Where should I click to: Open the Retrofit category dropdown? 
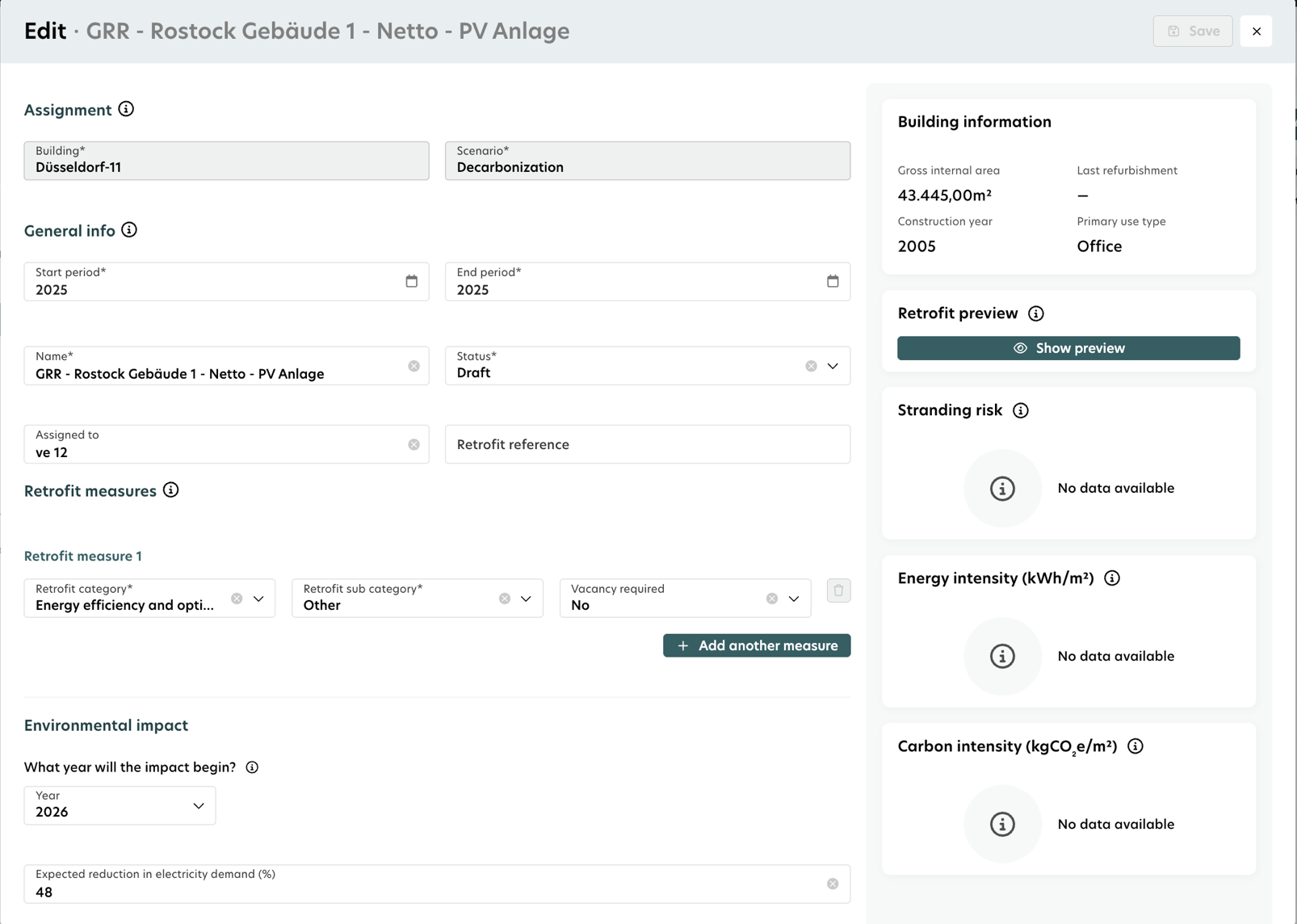tap(258, 598)
